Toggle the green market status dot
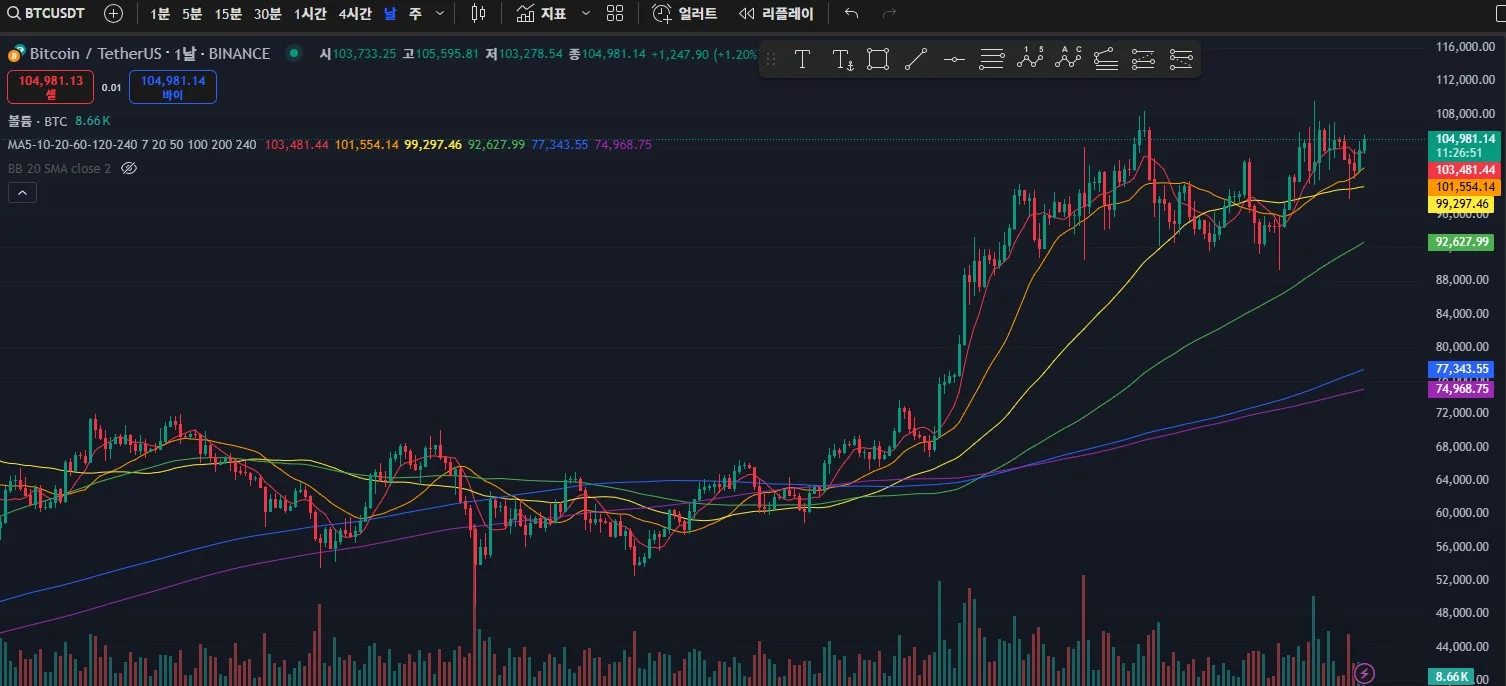This screenshot has width=1506, height=686. tap(293, 53)
